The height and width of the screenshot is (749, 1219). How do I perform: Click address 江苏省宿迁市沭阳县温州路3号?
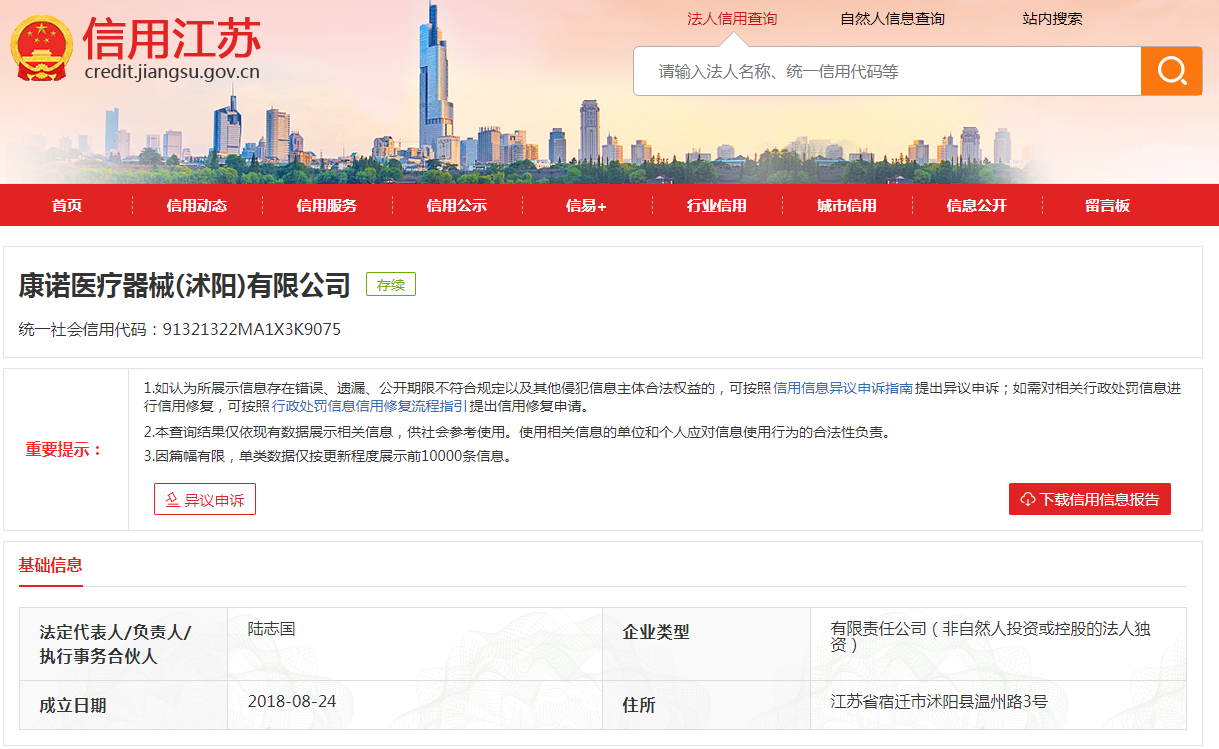click(x=939, y=701)
